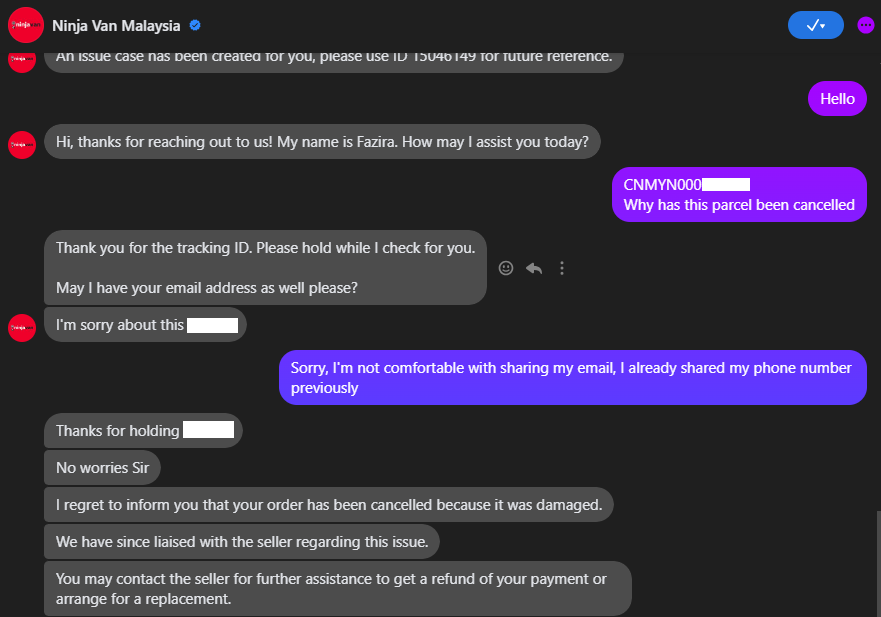Click avatar beside the Fazira greeting
Viewport: 881px width, 617px height.
[x=22, y=145]
